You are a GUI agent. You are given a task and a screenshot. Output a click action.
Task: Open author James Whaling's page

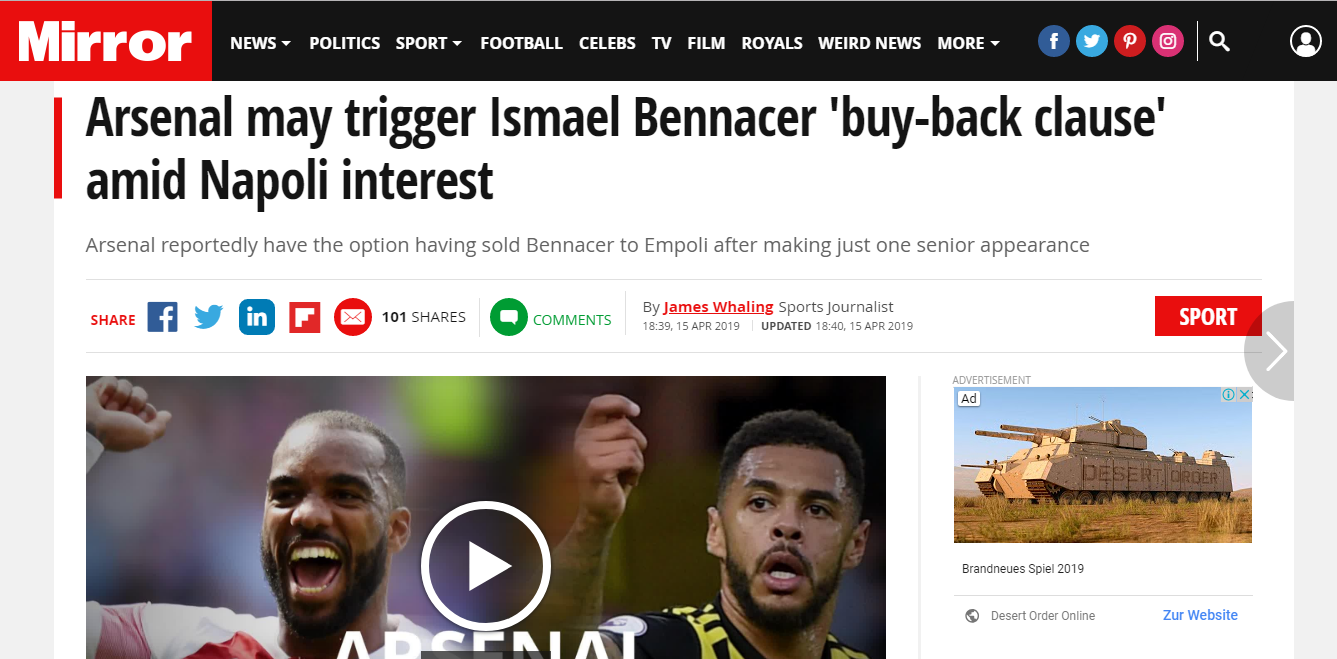[718, 307]
